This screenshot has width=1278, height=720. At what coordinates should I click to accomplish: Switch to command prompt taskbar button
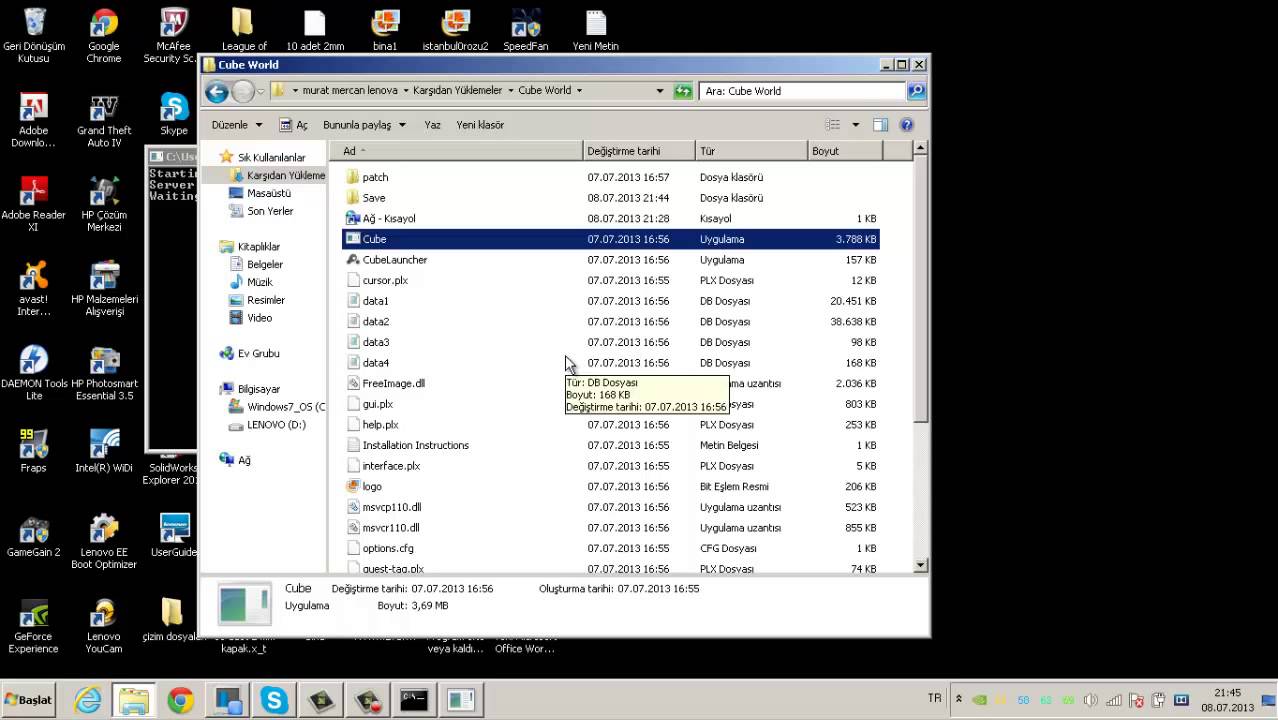click(x=414, y=700)
